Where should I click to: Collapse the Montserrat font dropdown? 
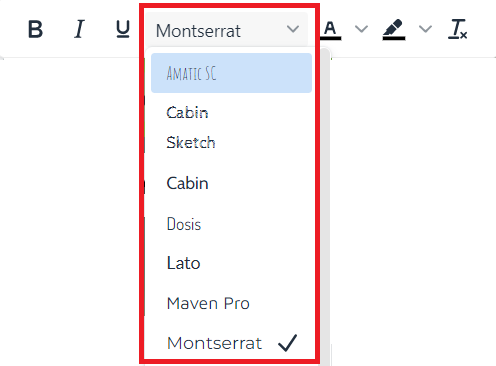click(227, 30)
